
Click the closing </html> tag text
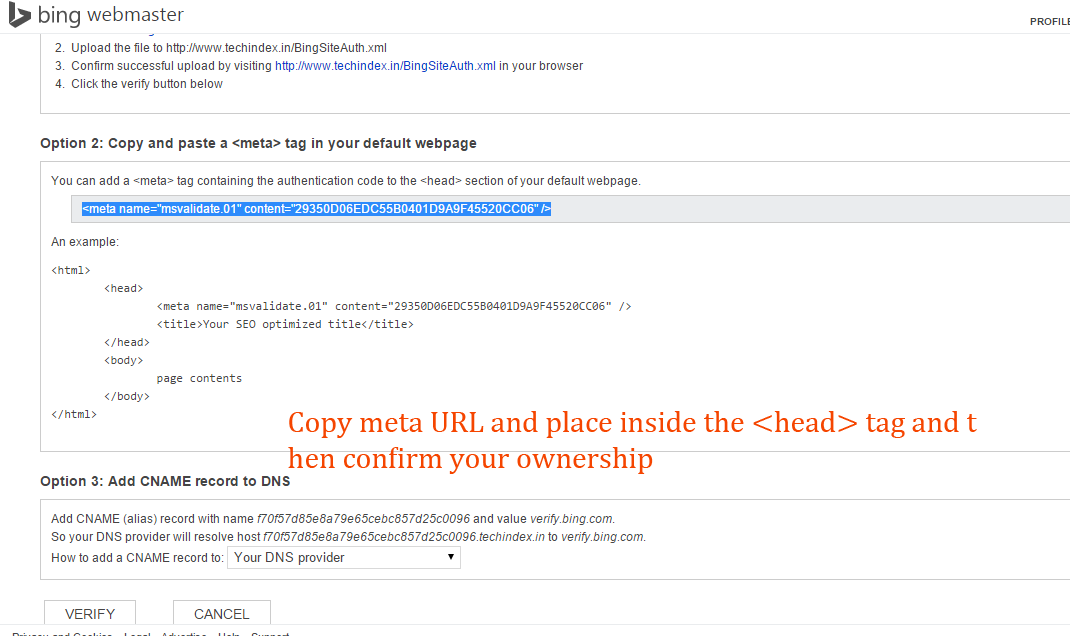(x=74, y=414)
